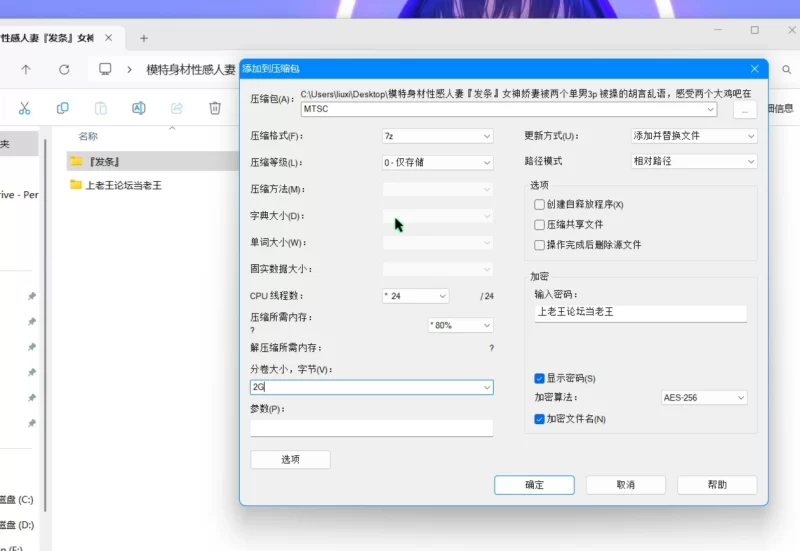The image size is (800, 551).
Task: Click the 名称 column header
Action: point(88,136)
